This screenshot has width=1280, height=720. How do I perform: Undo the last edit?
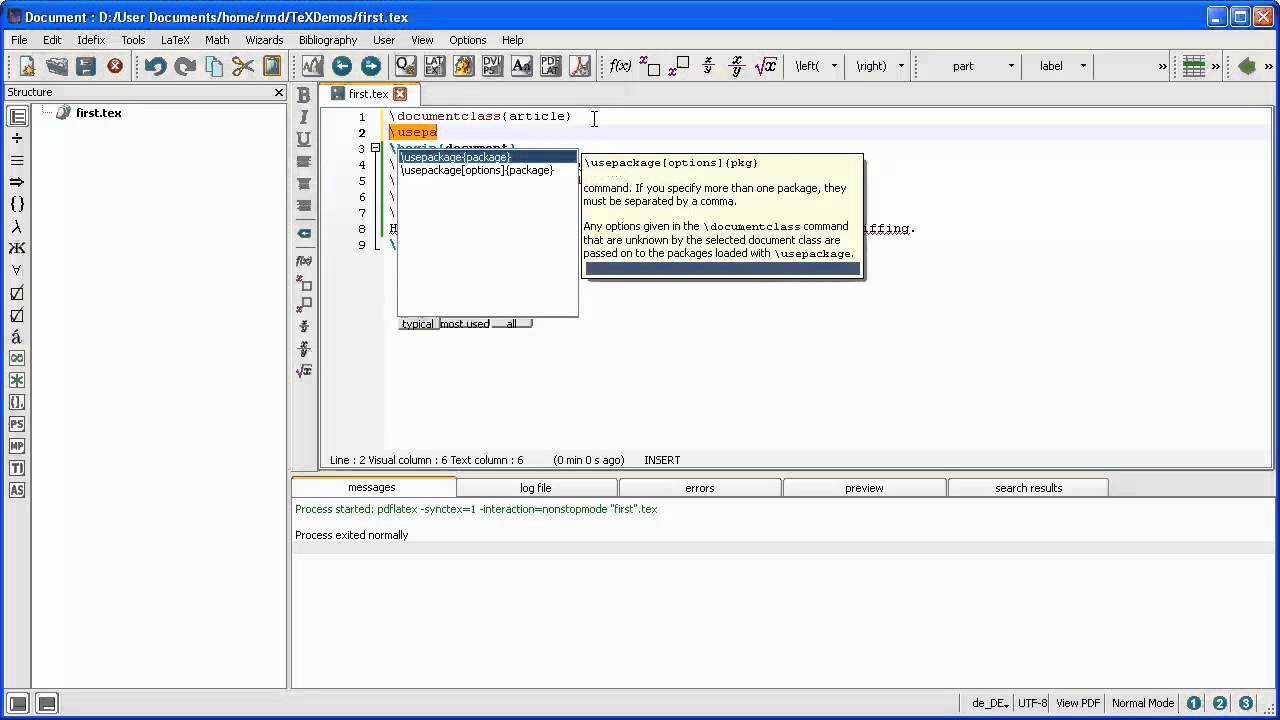tap(155, 66)
